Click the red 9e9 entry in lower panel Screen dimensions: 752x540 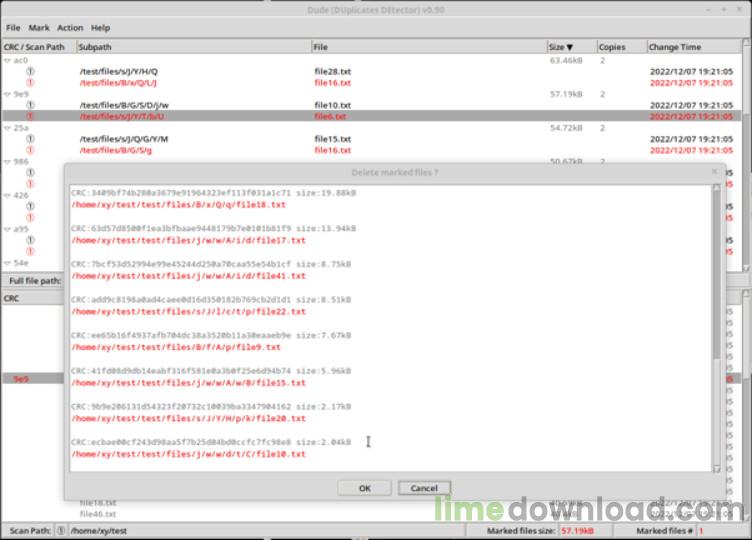point(21,379)
